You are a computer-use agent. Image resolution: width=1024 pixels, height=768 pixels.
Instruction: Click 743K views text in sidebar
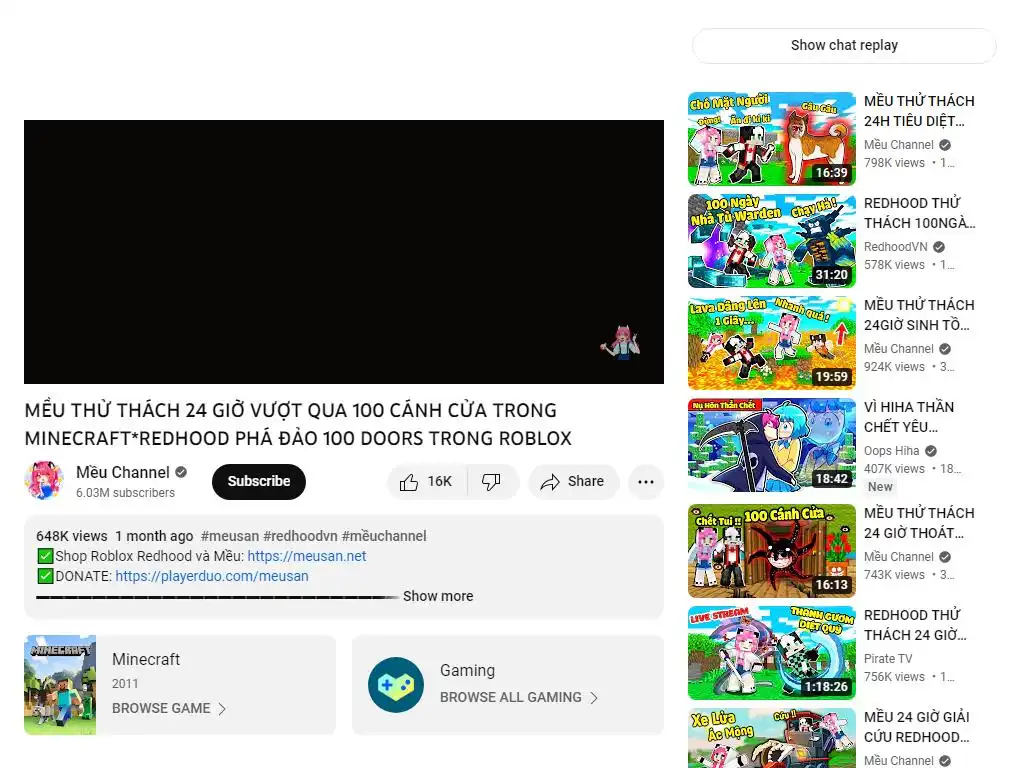pos(894,575)
